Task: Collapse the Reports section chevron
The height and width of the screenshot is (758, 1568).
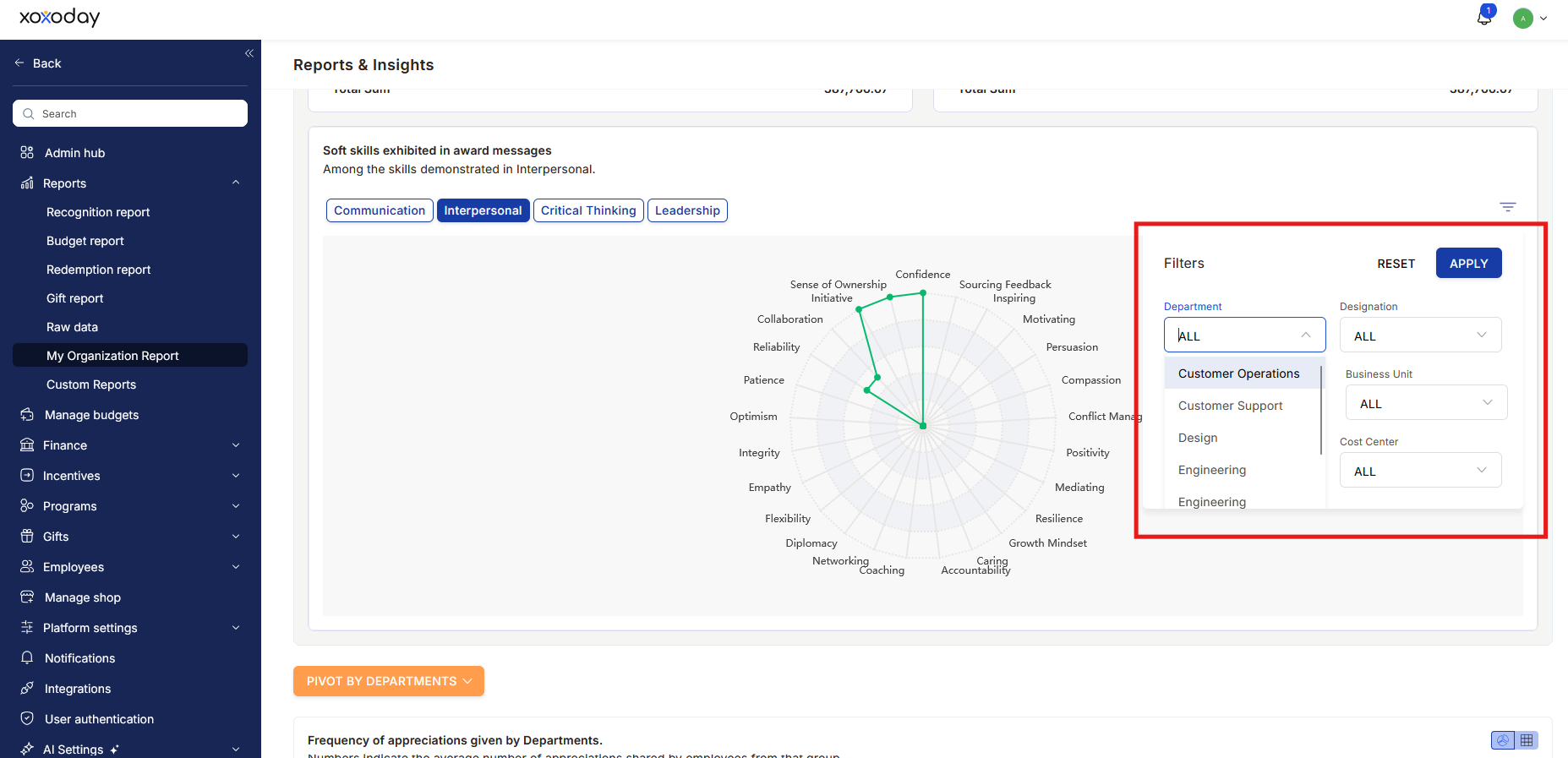Action: pos(236,183)
